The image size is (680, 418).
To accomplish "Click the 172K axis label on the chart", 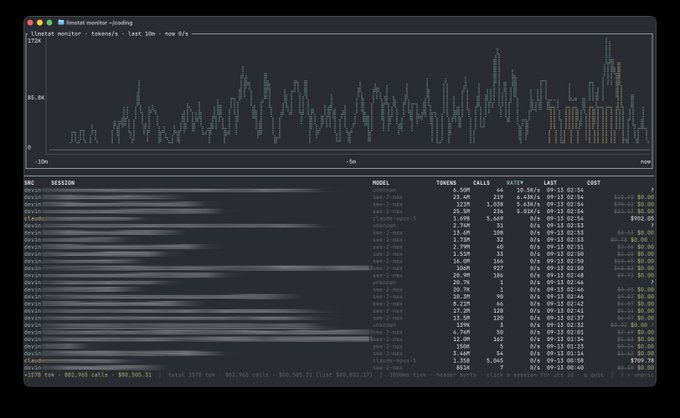I will coord(34,41).
